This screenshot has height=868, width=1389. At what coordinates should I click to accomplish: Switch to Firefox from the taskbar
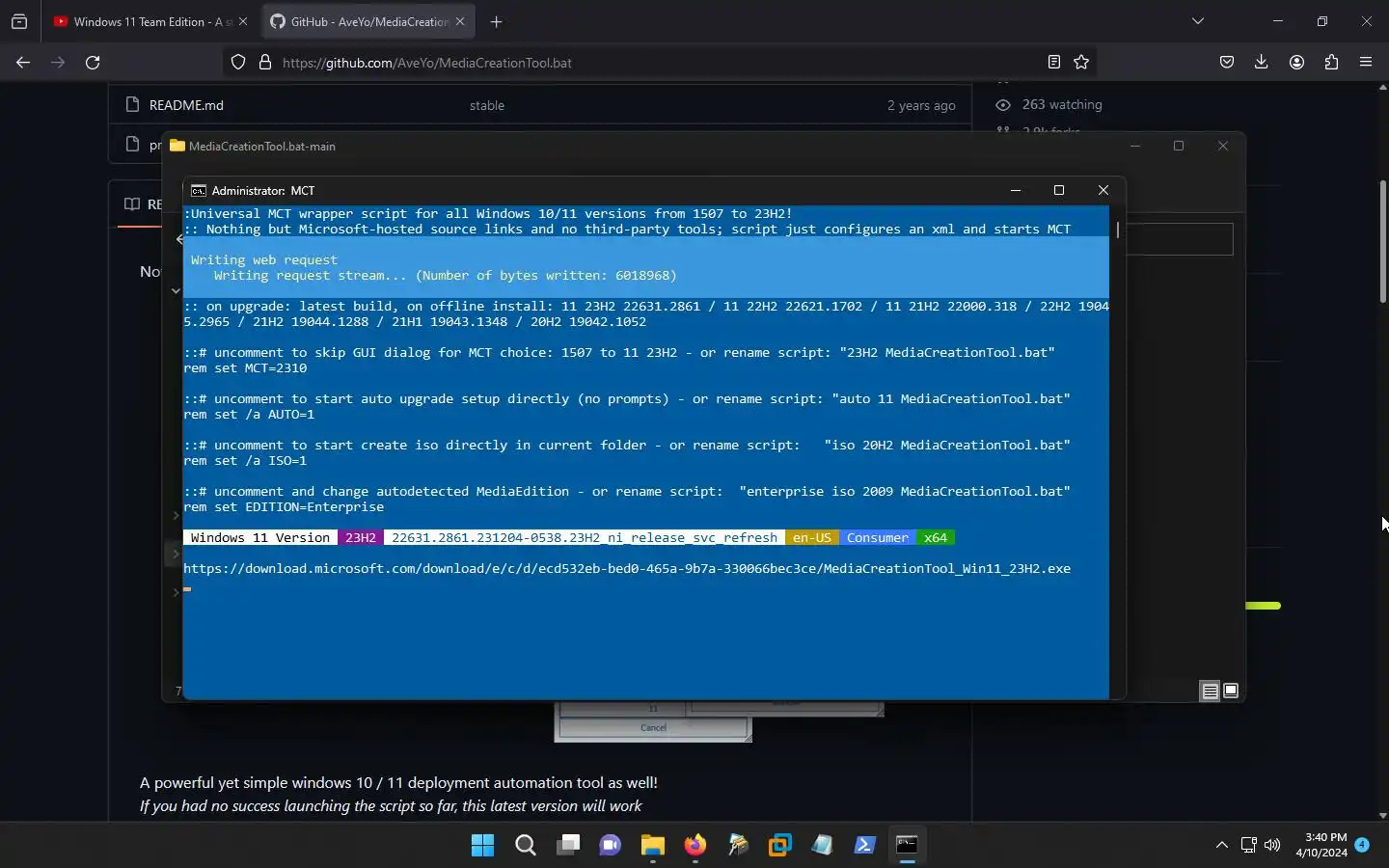[694, 845]
